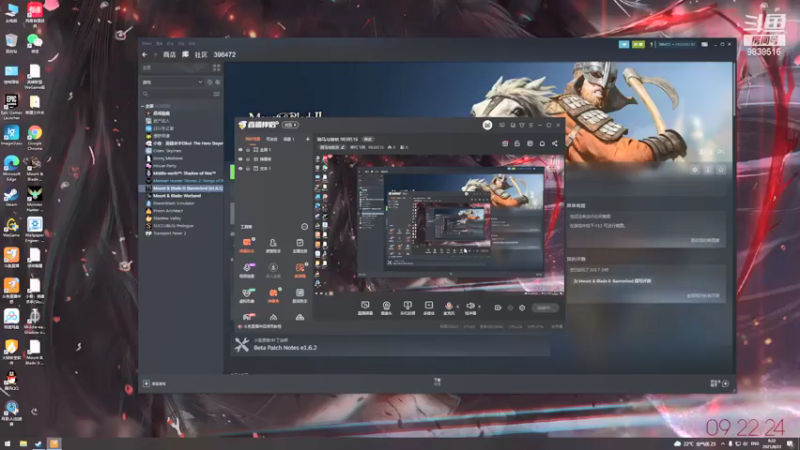The width and height of the screenshot is (800, 450).
Task: Mute the microphone in streaming toolbar
Action: coord(449,307)
